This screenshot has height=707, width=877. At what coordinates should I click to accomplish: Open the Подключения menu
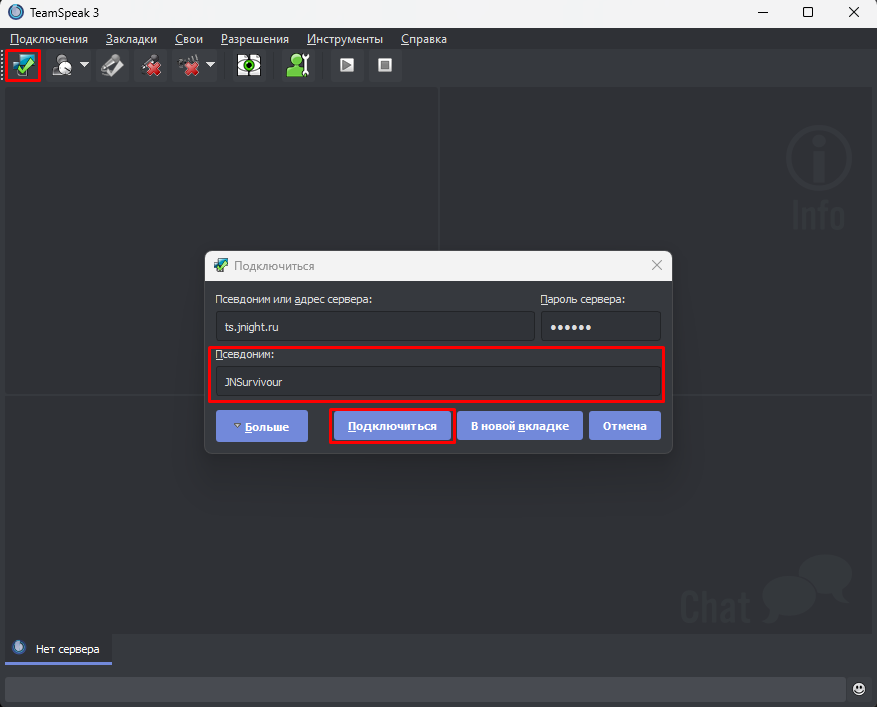click(x=49, y=39)
